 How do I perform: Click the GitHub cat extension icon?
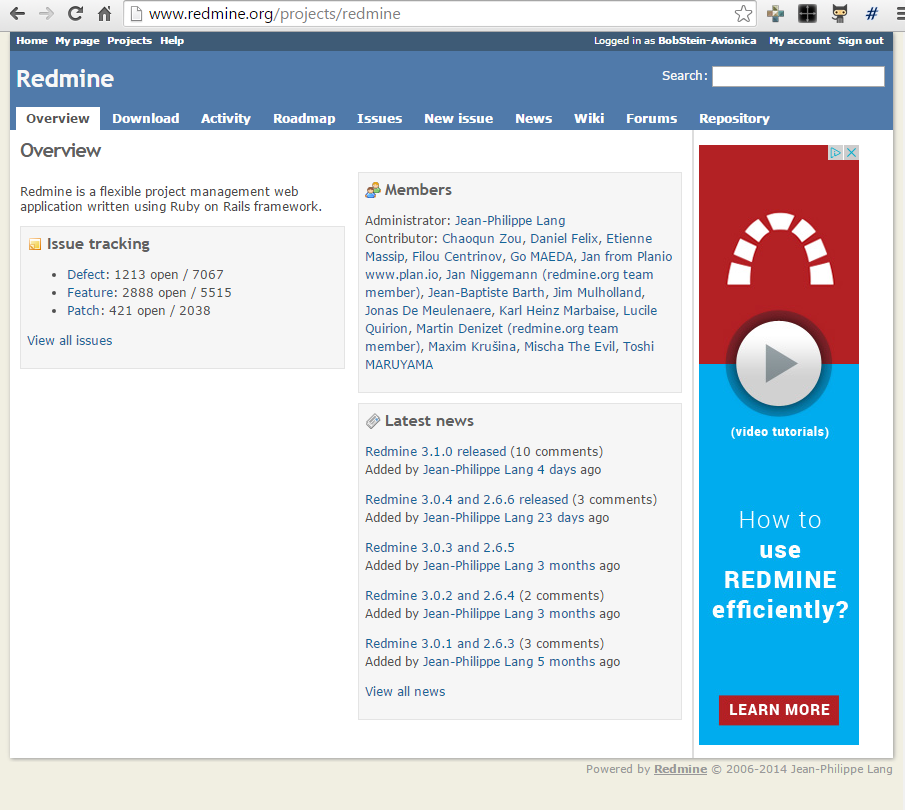click(839, 14)
